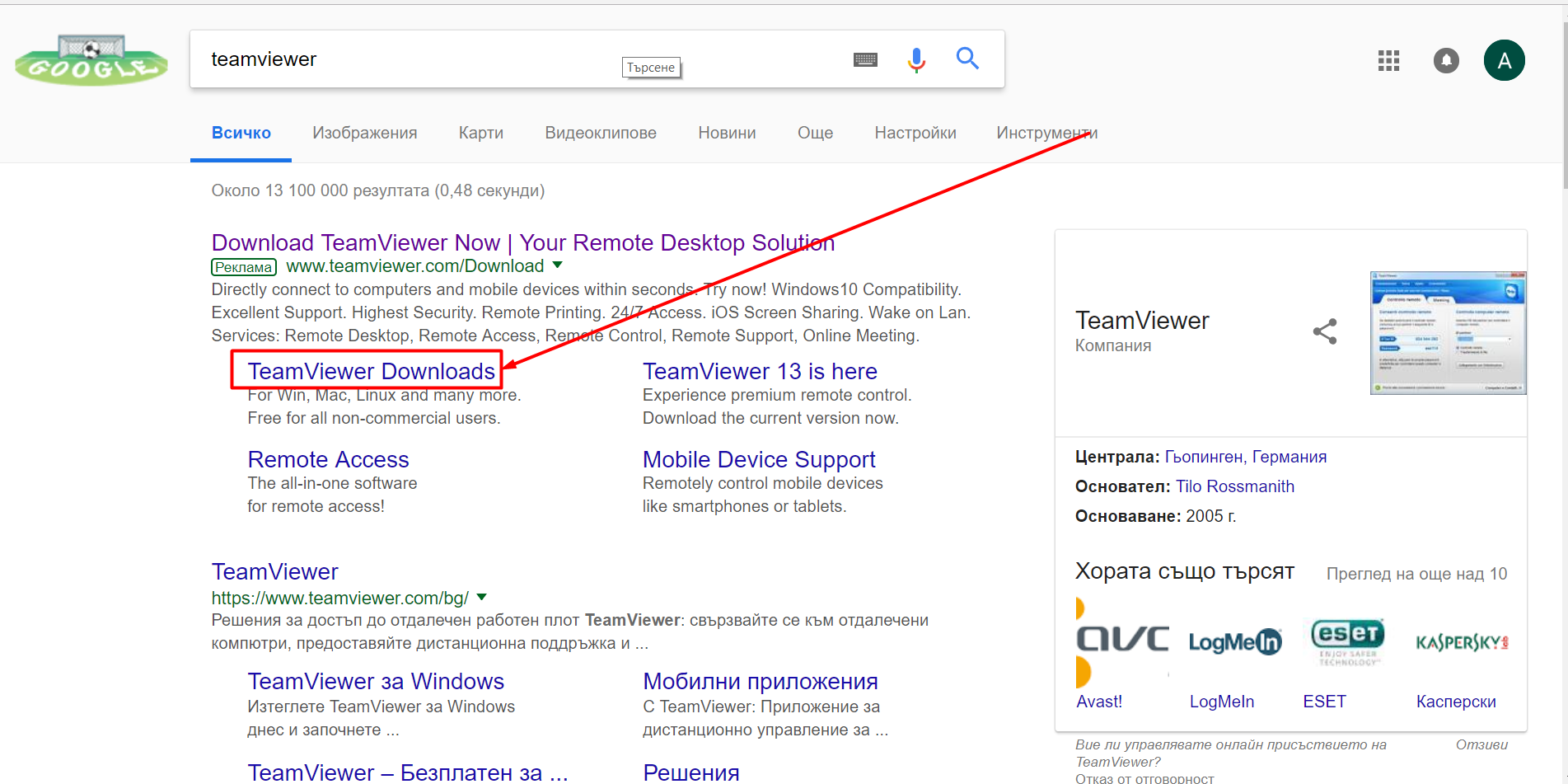Click the ESET logo thumbnail
The image size is (1568, 784).
(1347, 641)
